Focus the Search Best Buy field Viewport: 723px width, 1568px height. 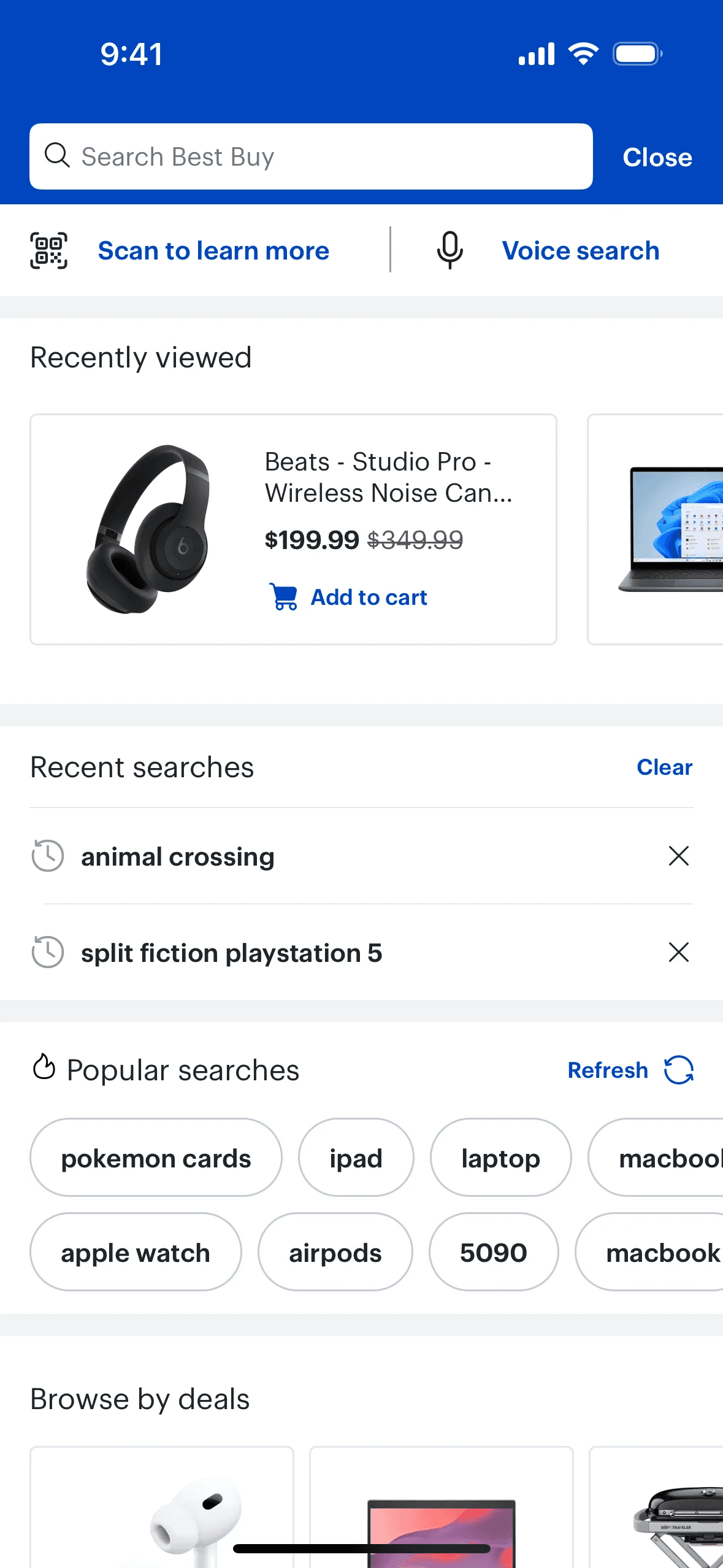click(x=311, y=156)
